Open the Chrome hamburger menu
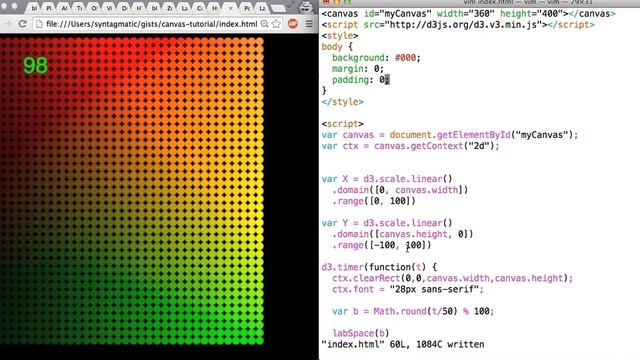 click(309, 24)
